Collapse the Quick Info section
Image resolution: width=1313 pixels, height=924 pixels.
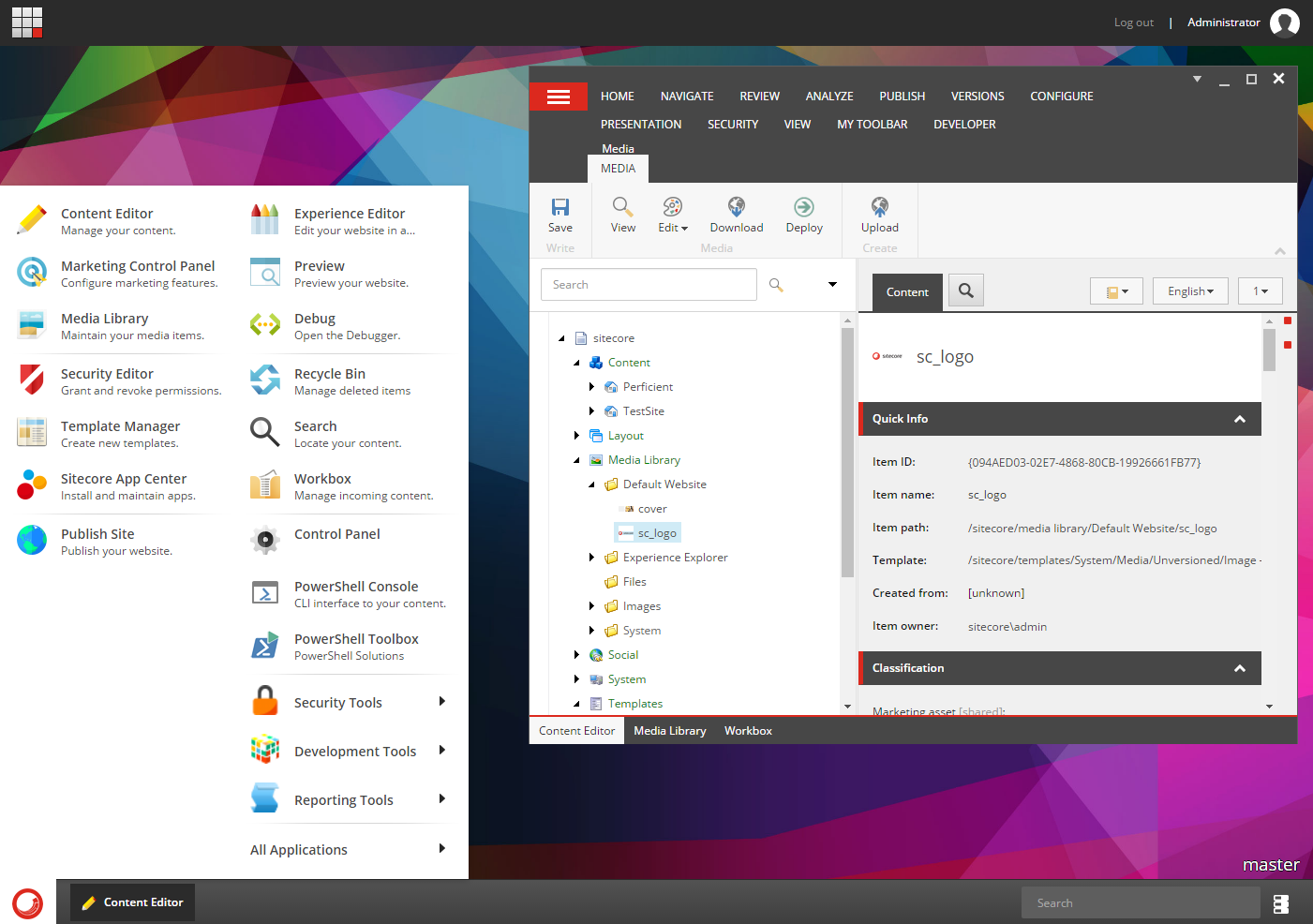click(1240, 419)
